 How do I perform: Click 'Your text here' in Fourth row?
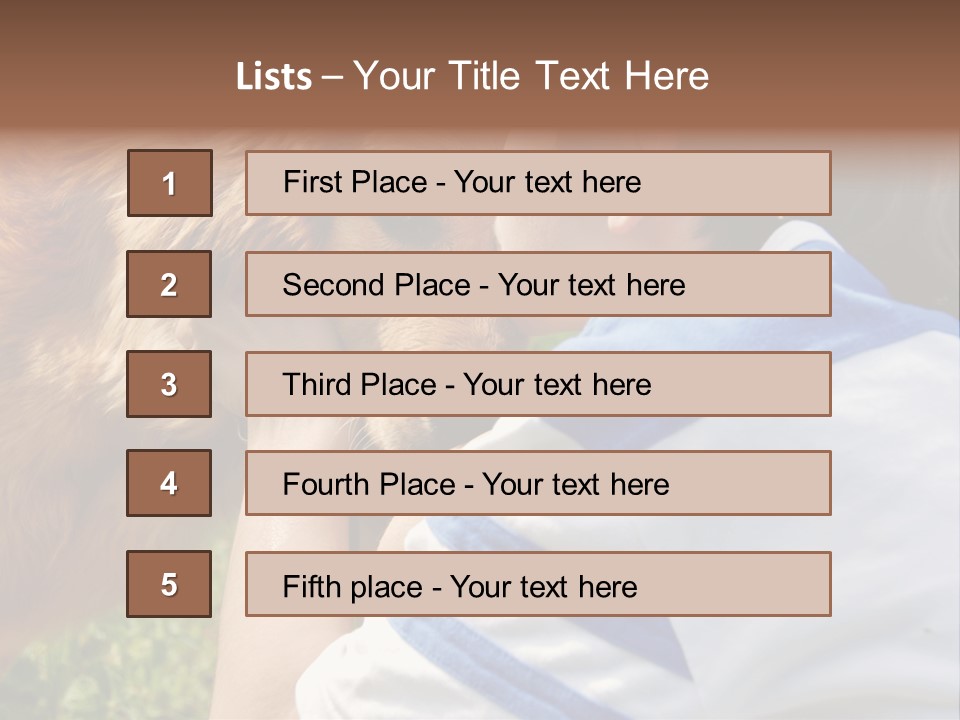tap(575, 485)
